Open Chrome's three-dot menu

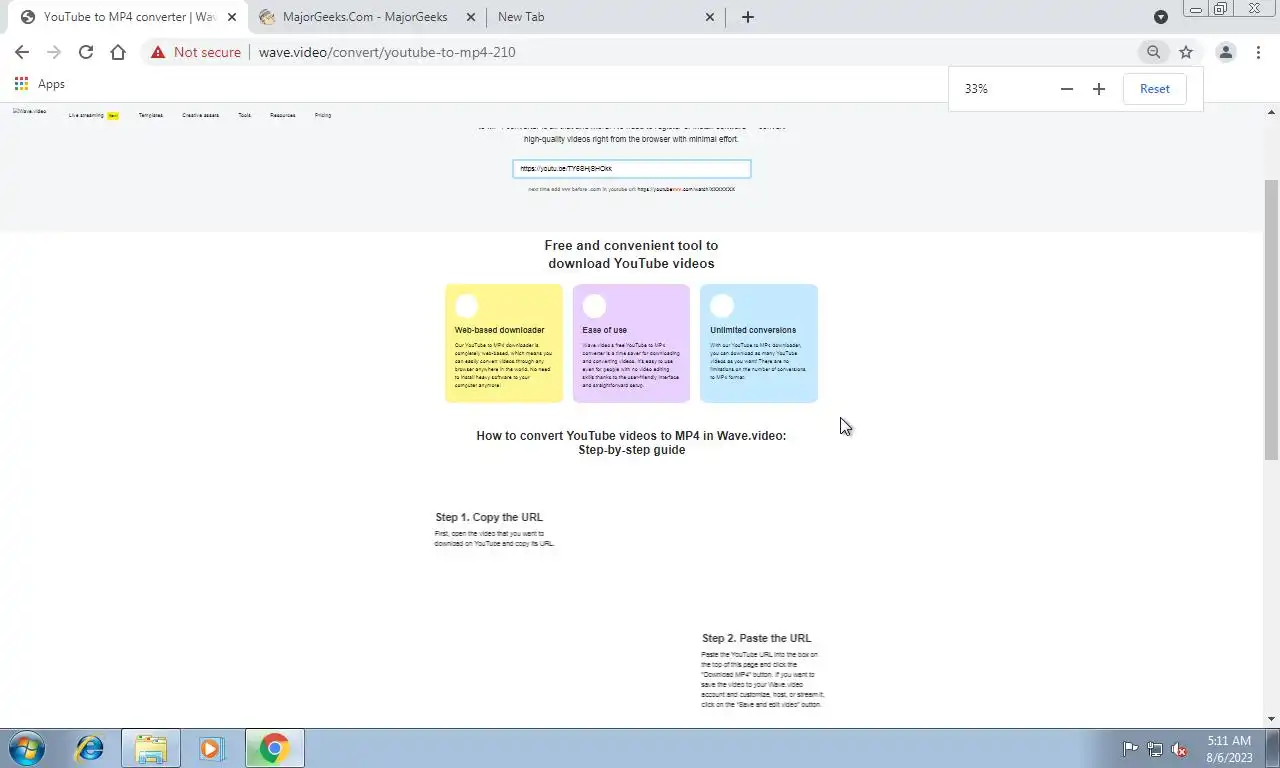coord(1258,52)
